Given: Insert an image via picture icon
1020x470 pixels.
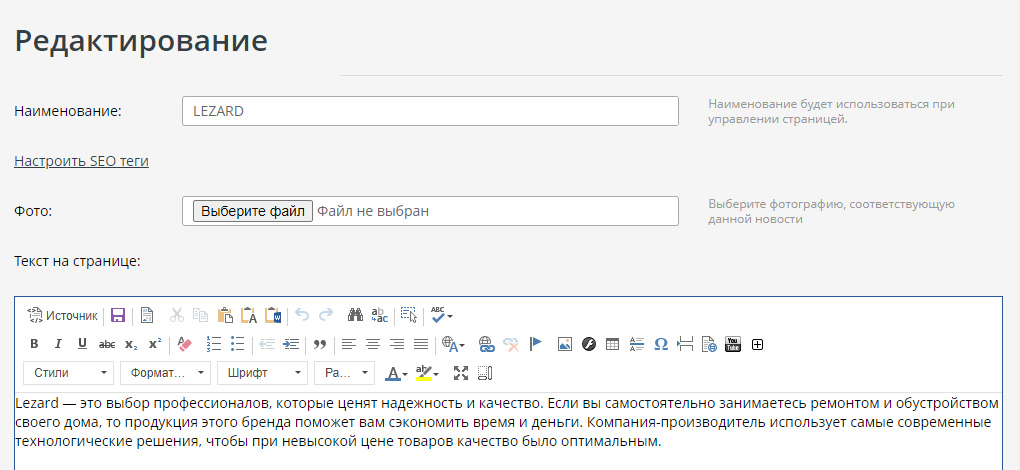Looking at the screenshot, I should pyautogui.click(x=565, y=344).
